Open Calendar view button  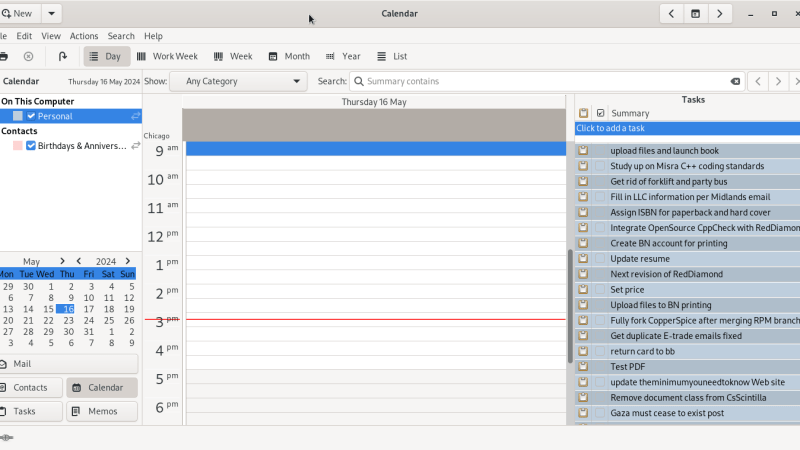pyautogui.click(x=102, y=388)
